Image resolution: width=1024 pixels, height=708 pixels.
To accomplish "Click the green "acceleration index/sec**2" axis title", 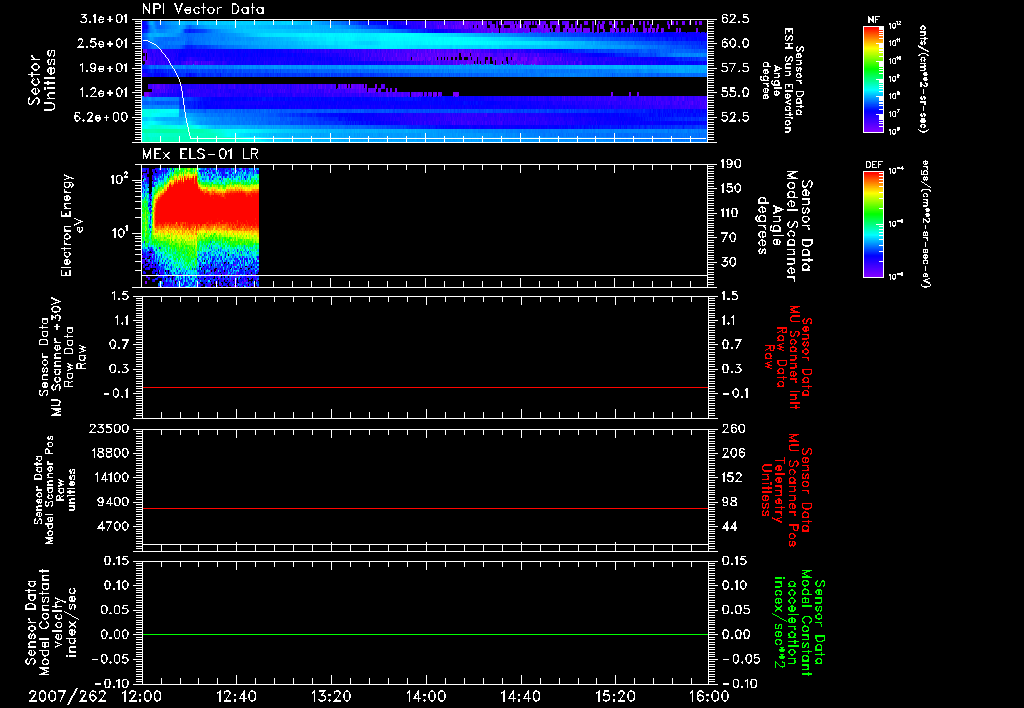I will coord(787,621).
